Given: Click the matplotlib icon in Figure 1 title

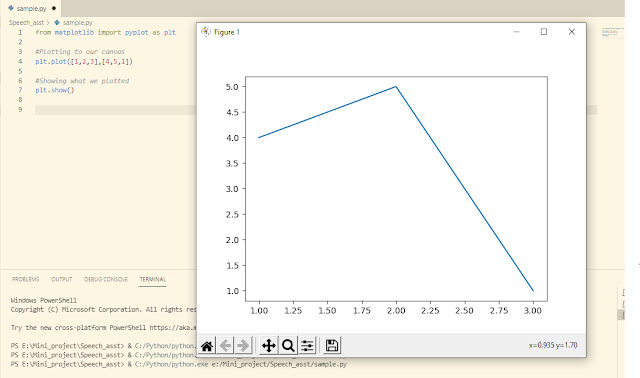Looking at the screenshot, I should (x=206, y=32).
